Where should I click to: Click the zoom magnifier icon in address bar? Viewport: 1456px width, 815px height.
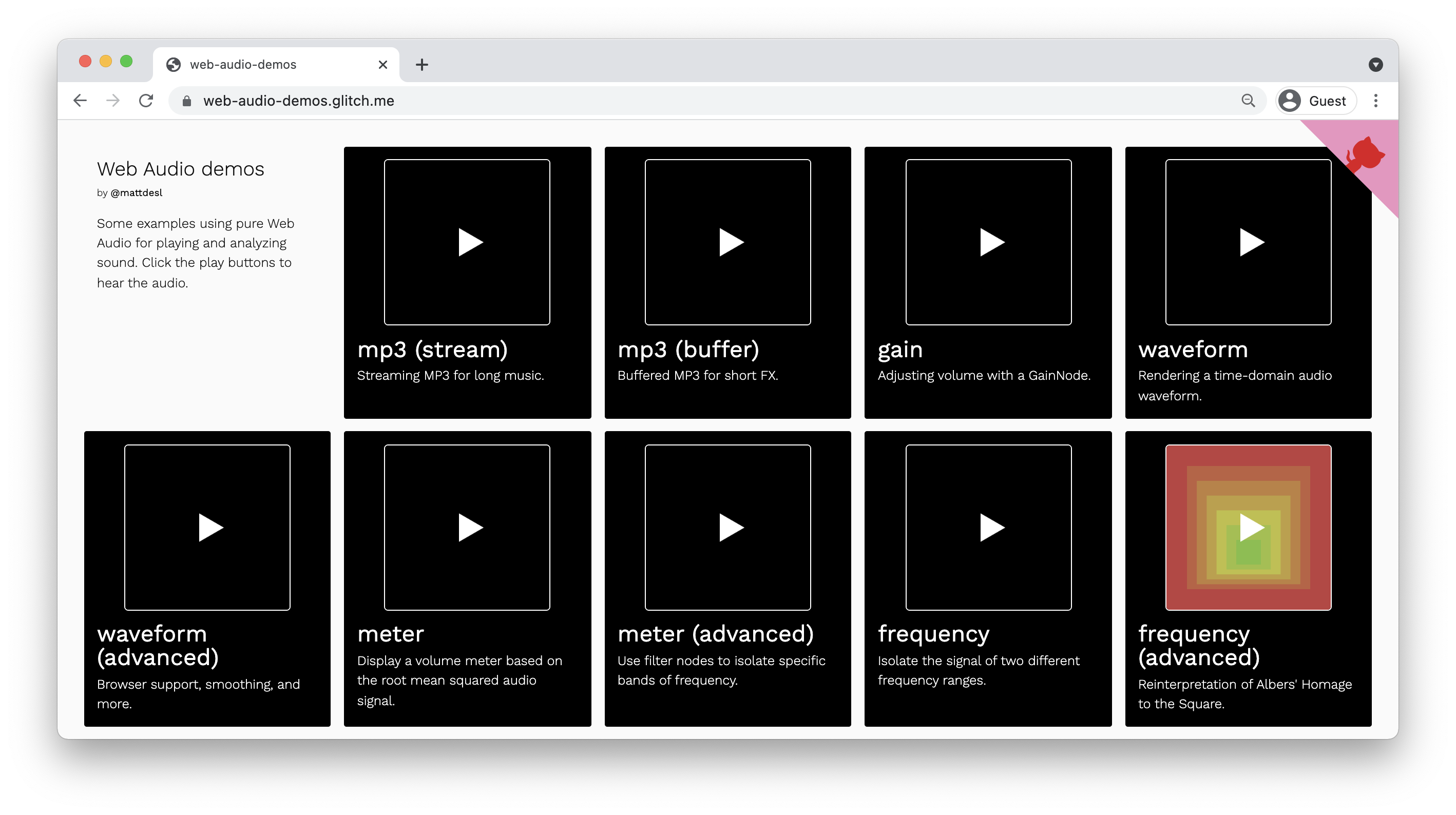[1248, 101]
